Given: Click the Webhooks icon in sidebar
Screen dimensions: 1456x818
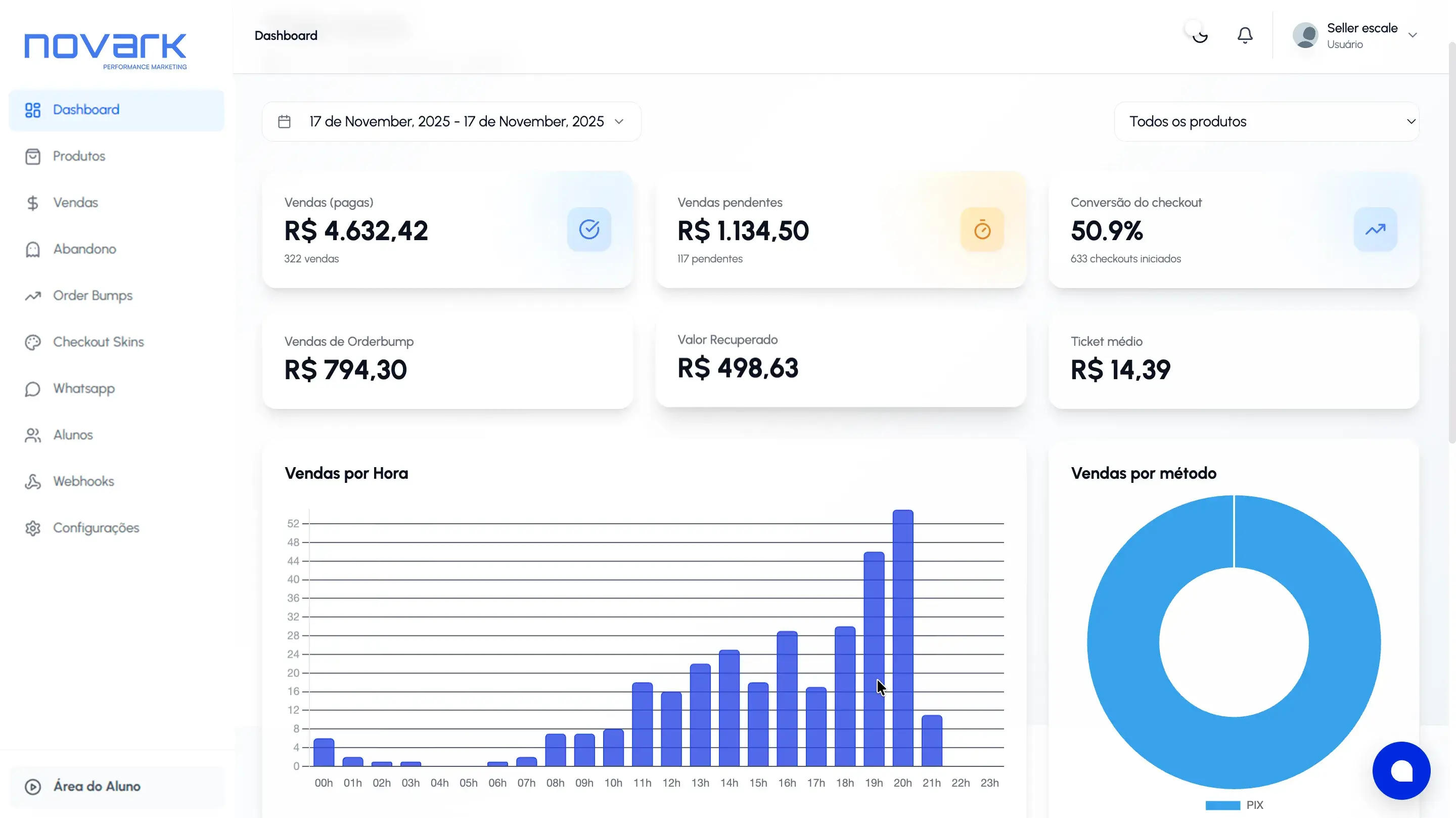Looking at the screenshot, I should point(33,482).
